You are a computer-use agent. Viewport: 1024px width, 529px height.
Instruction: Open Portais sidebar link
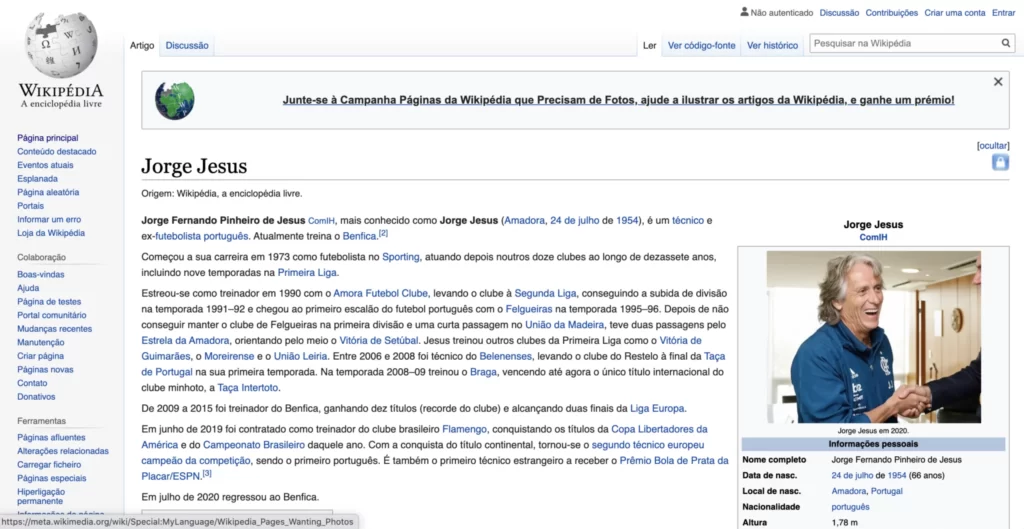(31, 206)
